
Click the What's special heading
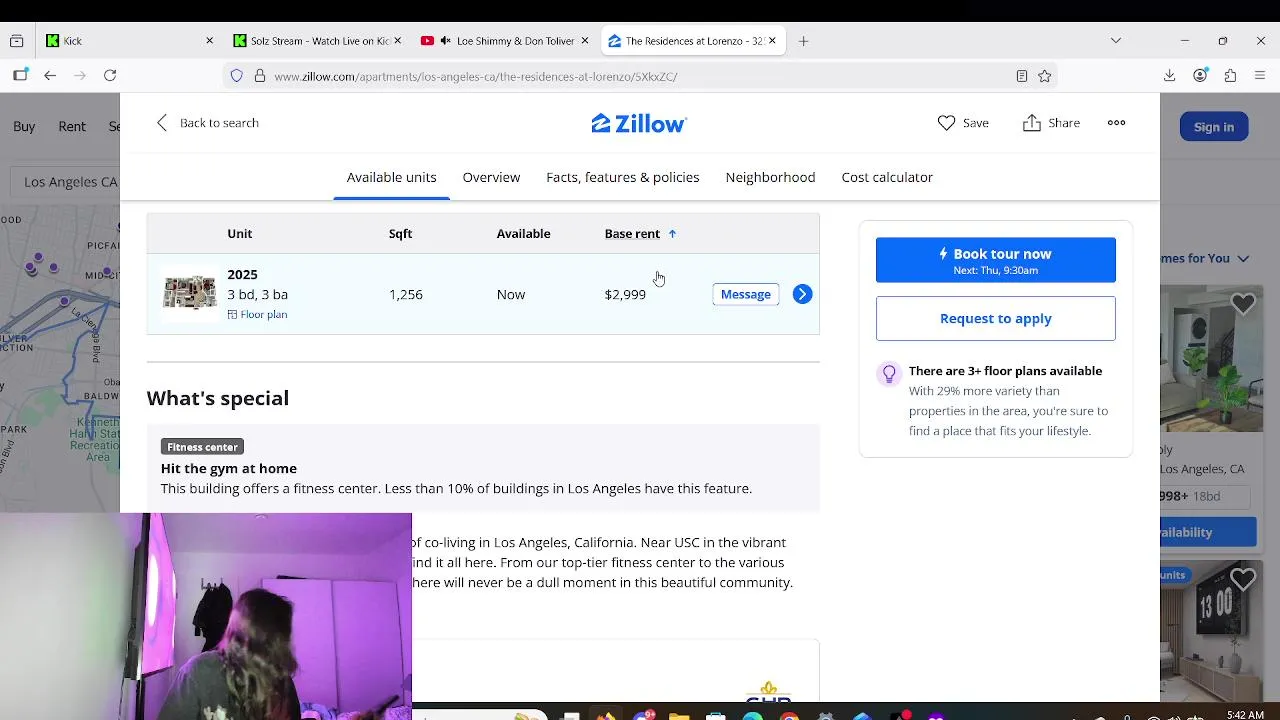pyautogui.click(x=218, y=398)
